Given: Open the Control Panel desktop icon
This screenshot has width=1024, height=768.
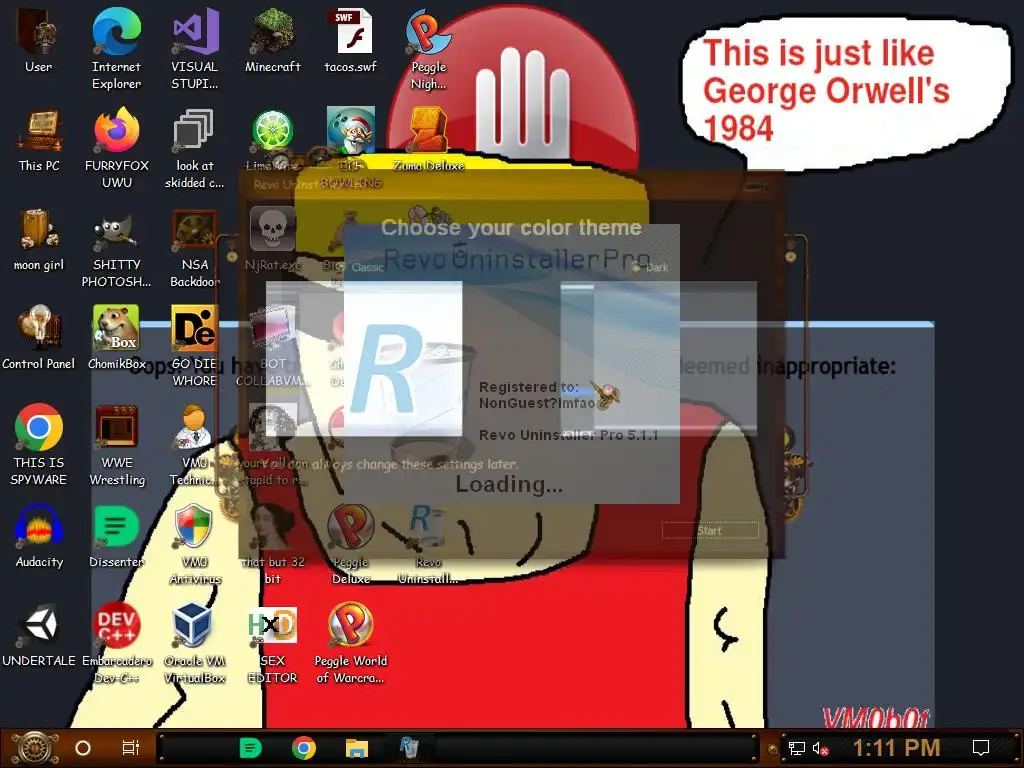Looking at the screenshot, I should click(39, 338).
